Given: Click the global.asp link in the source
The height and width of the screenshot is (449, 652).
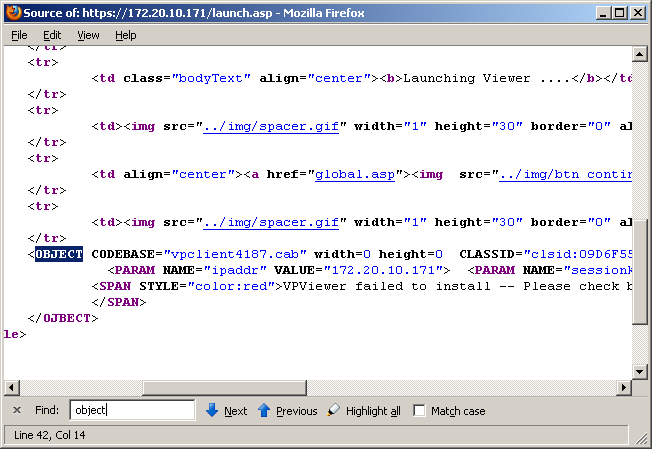Looking at the screenshot, I should 351,174.
